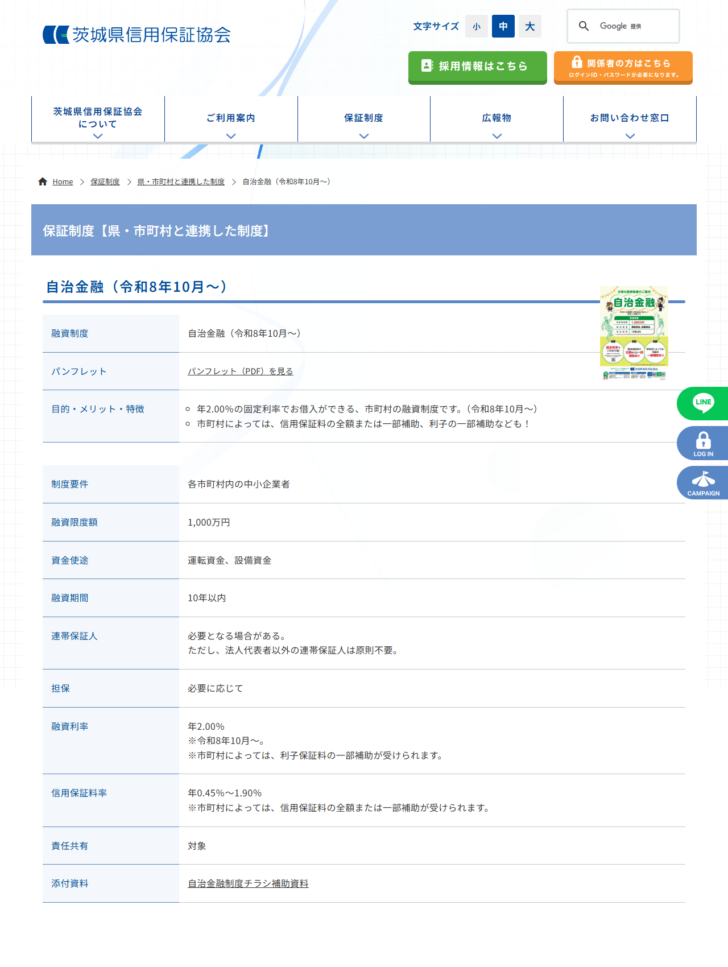Expand the 茨城県信用保証協会について menu

(98, 119)
